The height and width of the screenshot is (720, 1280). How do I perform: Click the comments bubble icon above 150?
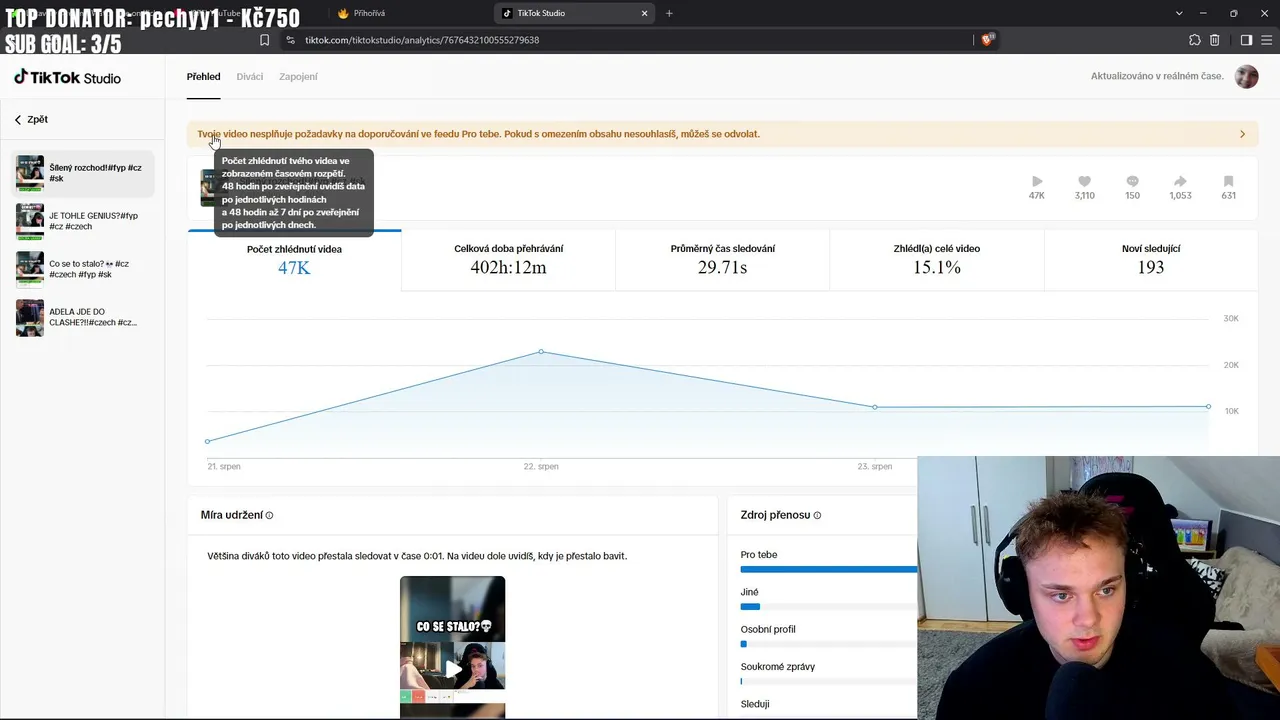1132,181
